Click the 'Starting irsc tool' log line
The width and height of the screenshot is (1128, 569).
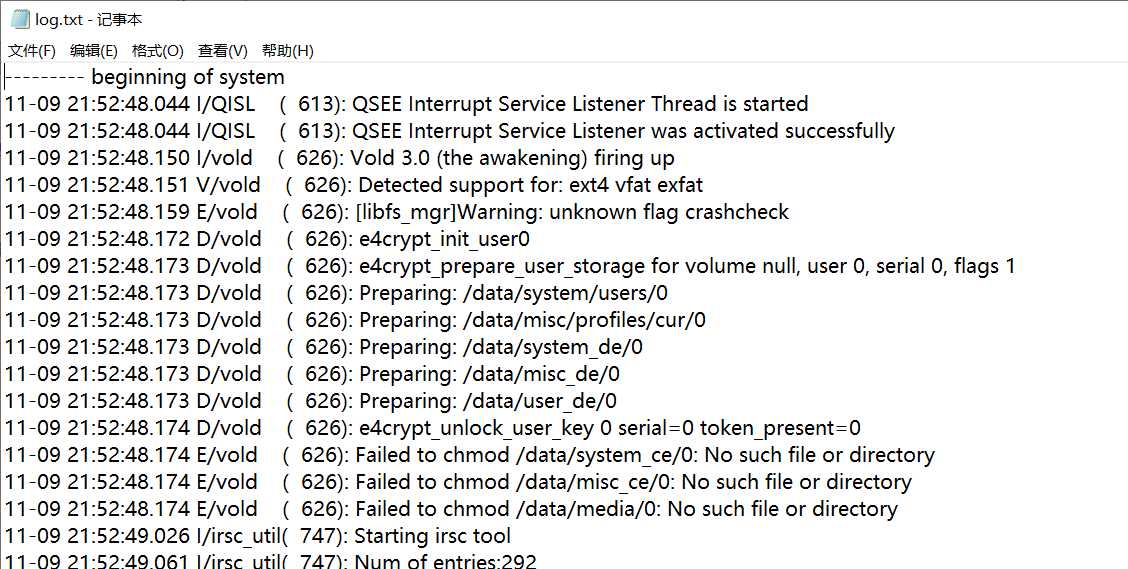pyautogui.click(x=258, y=537)
